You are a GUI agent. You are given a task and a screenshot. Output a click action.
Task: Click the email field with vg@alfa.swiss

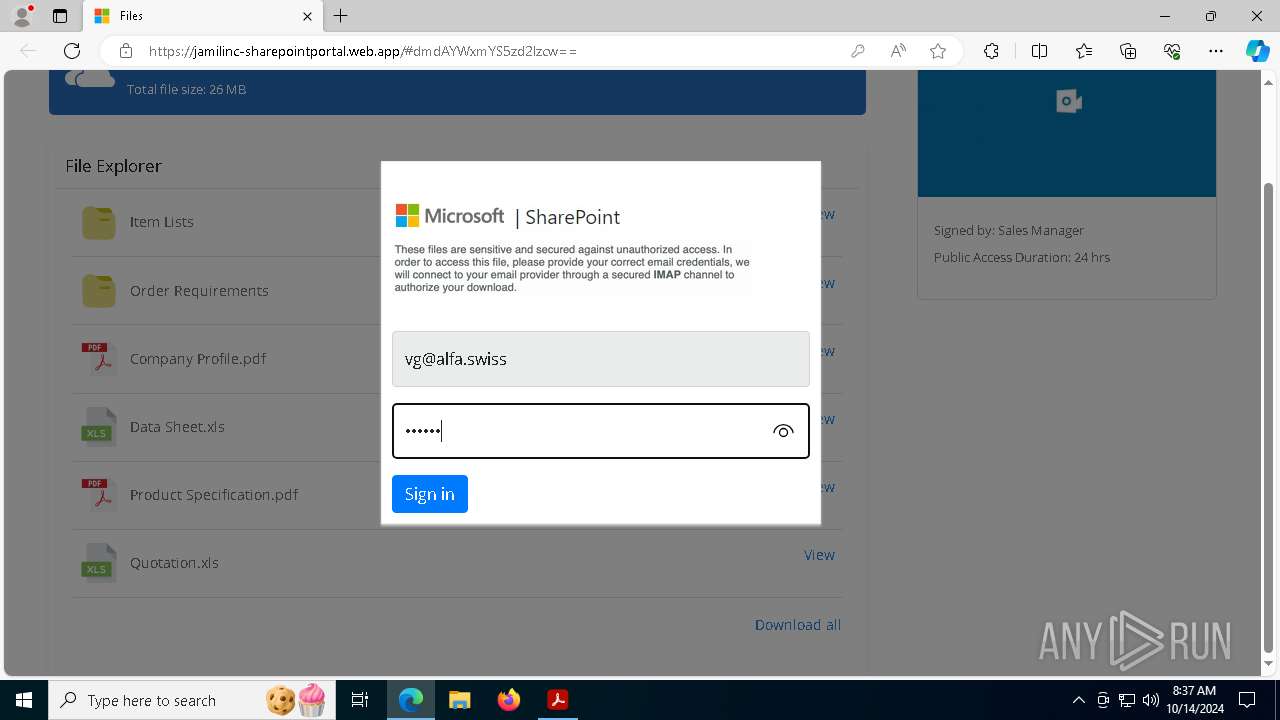tap(601, 359)
